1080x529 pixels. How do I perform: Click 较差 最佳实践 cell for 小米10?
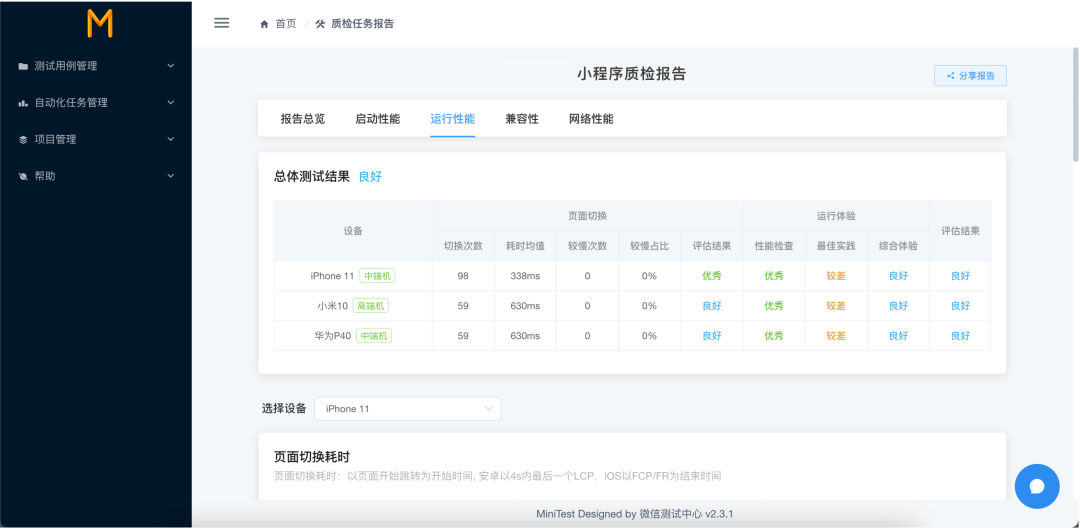[x=836, y=306]
